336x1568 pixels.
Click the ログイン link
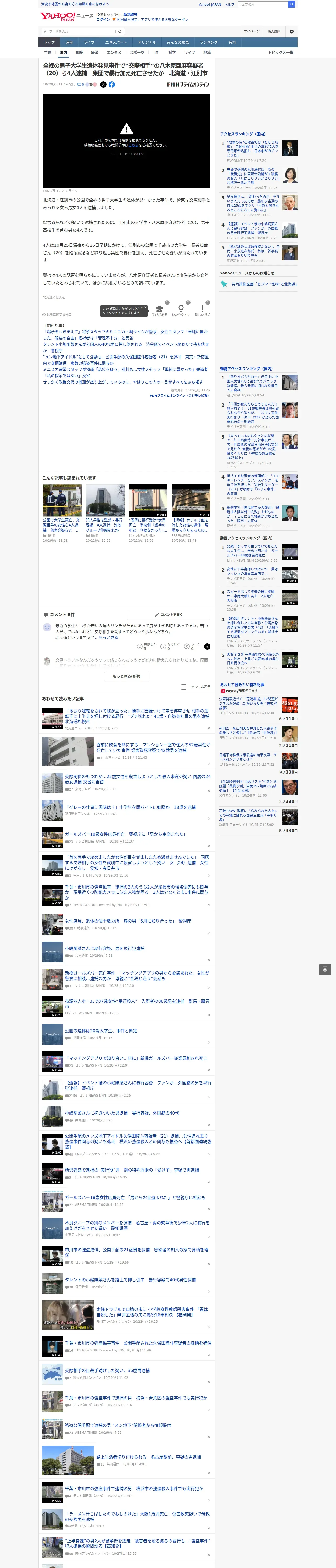point(103,20)
